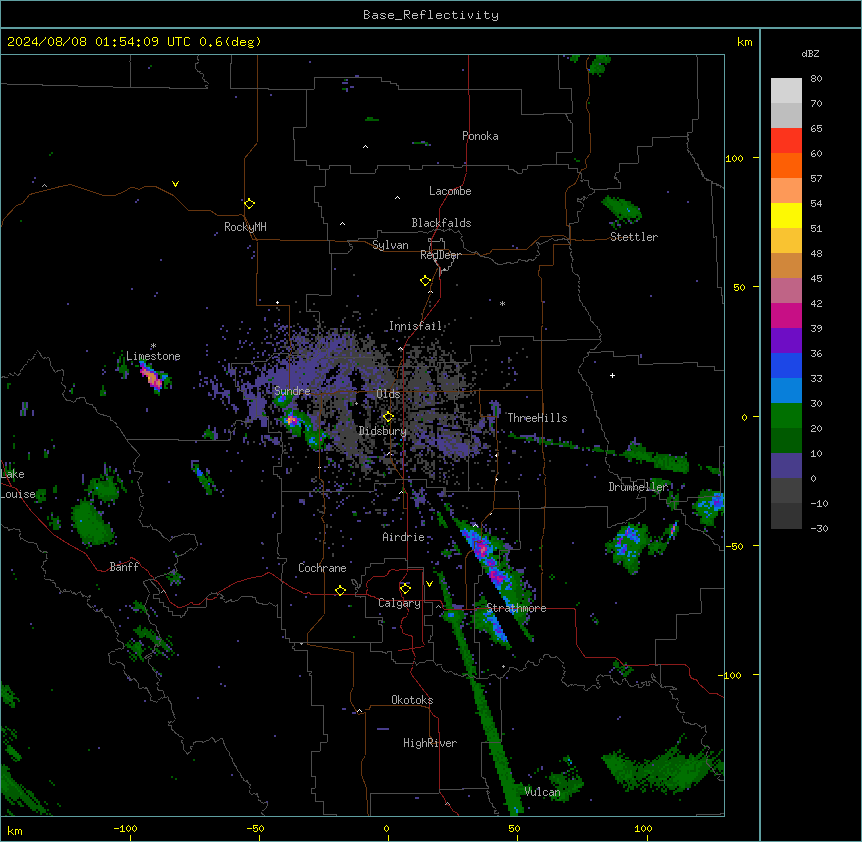
Task: Click the Calgary label
Action: pos(399,603)
